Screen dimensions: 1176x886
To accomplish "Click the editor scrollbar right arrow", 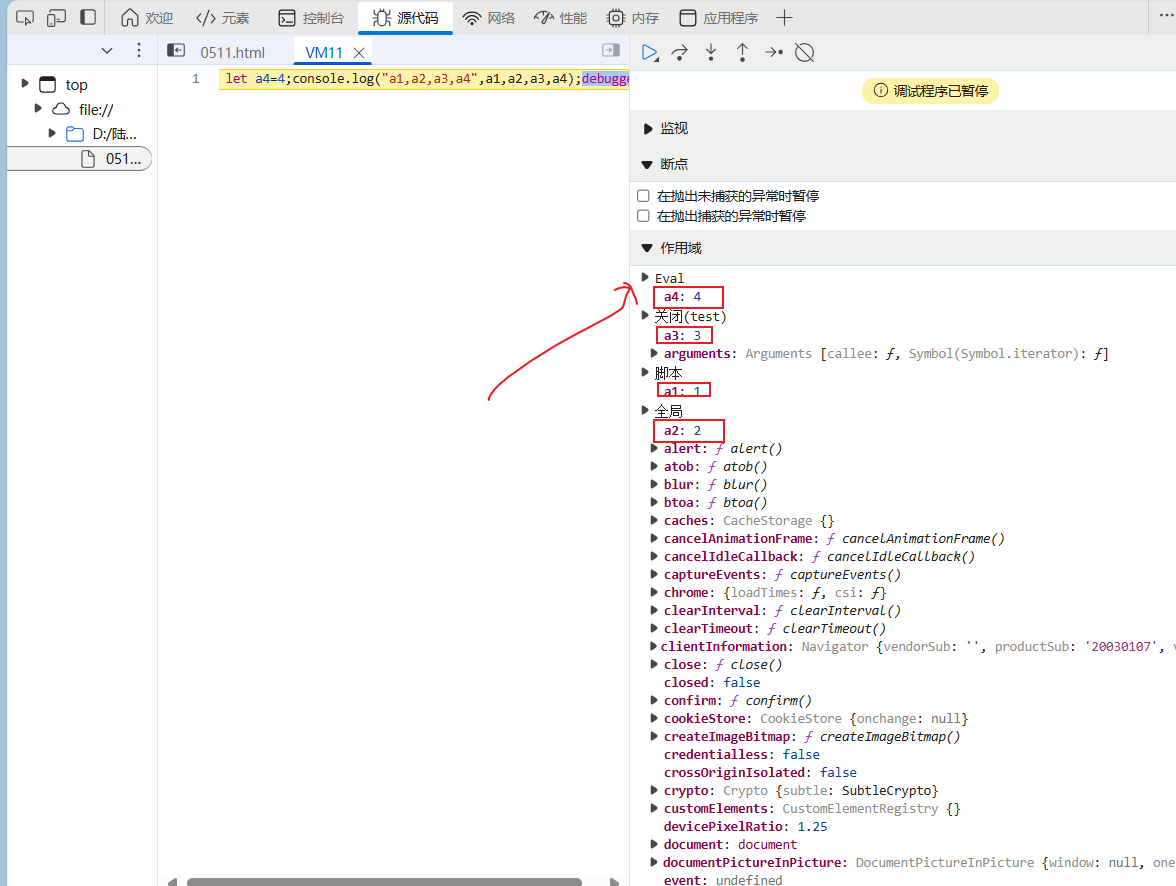I will point(614,881).
